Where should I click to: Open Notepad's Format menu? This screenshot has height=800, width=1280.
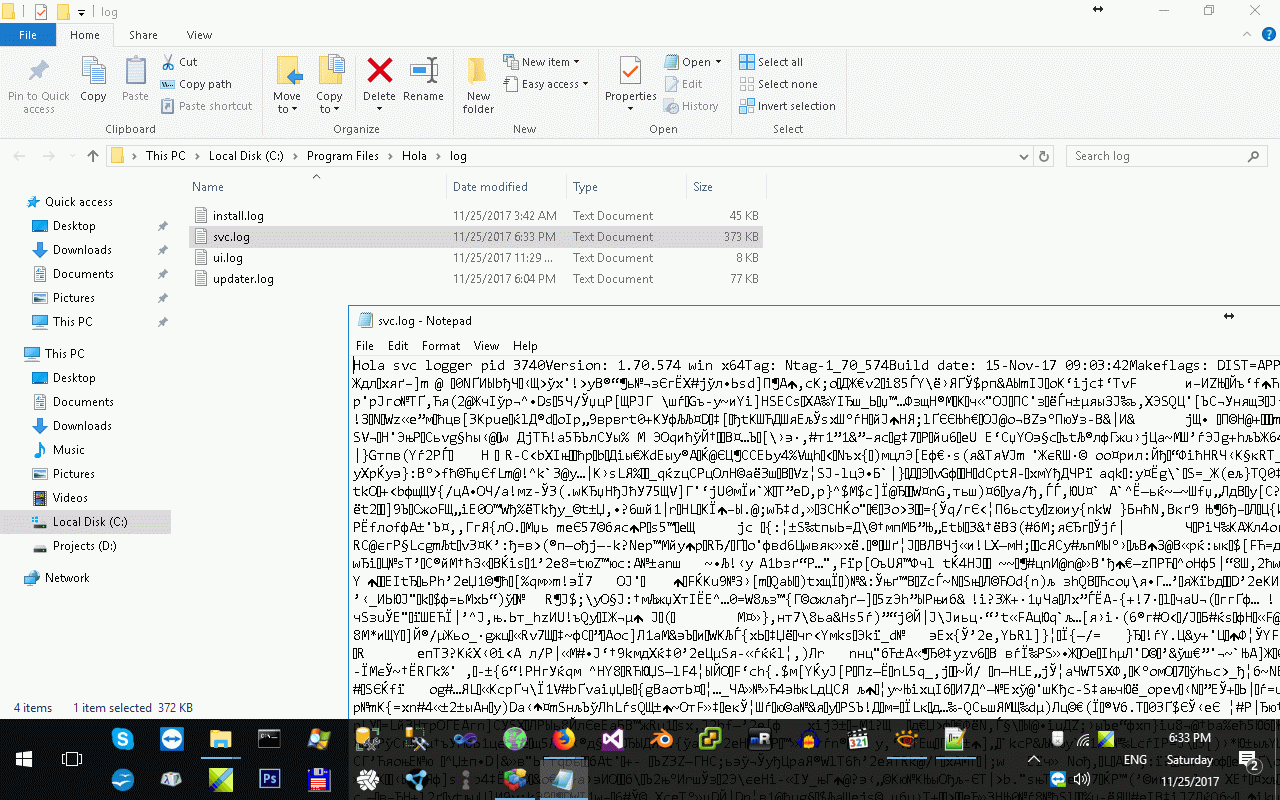coord(441,346)
